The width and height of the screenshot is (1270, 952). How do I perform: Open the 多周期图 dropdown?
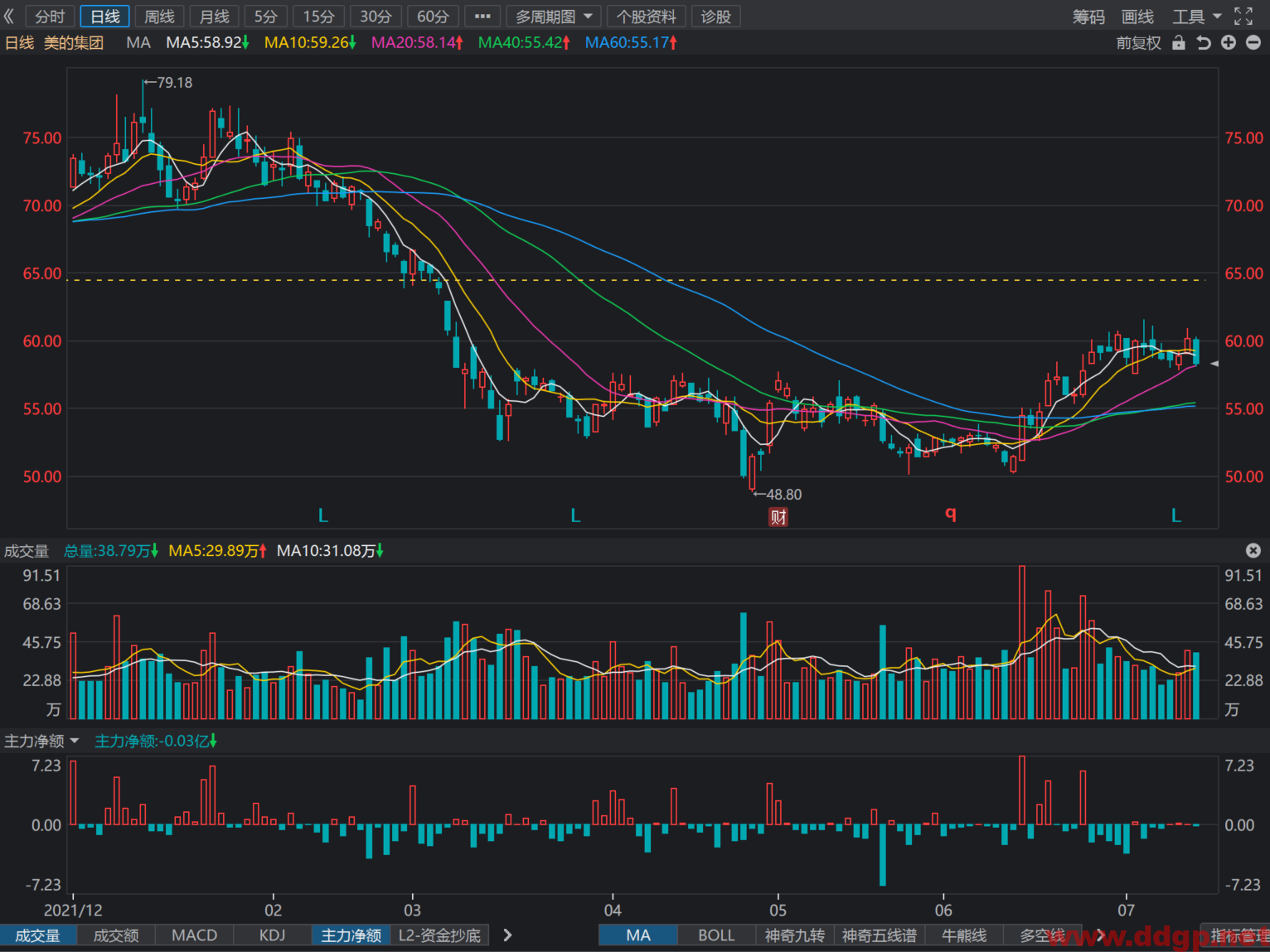point(554,17)
